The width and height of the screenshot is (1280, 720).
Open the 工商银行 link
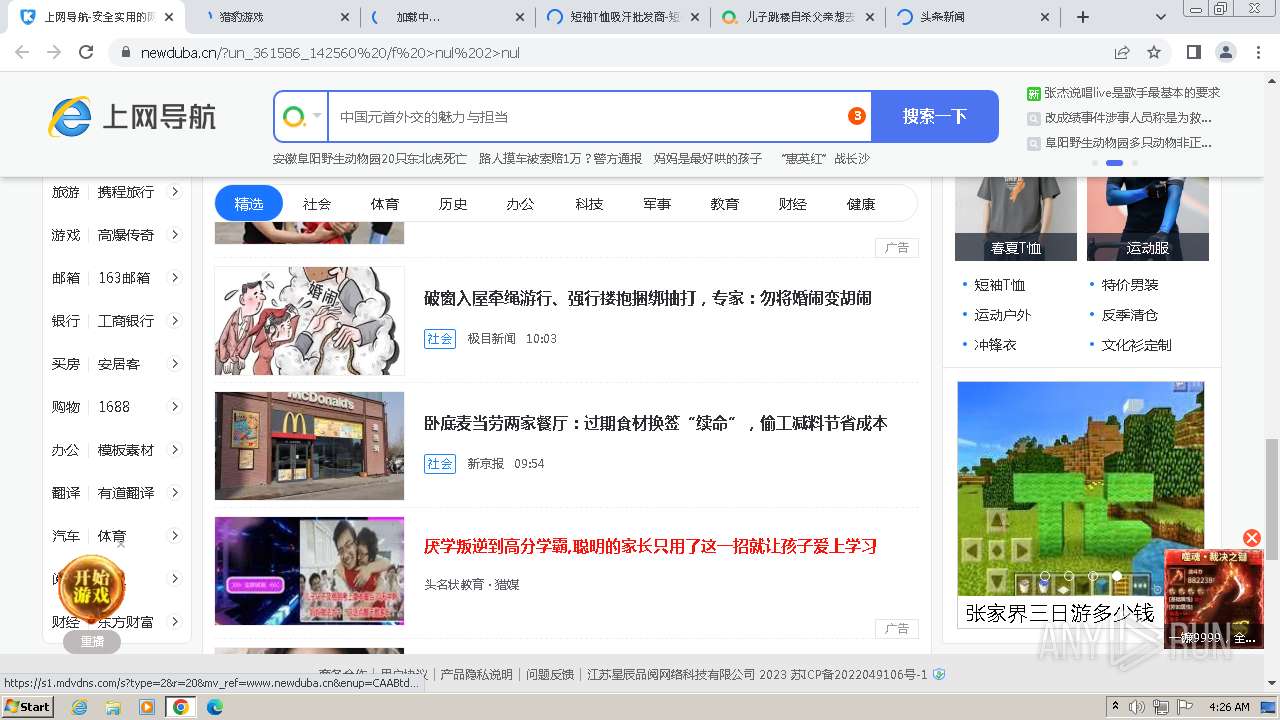[x=126, y=321]
